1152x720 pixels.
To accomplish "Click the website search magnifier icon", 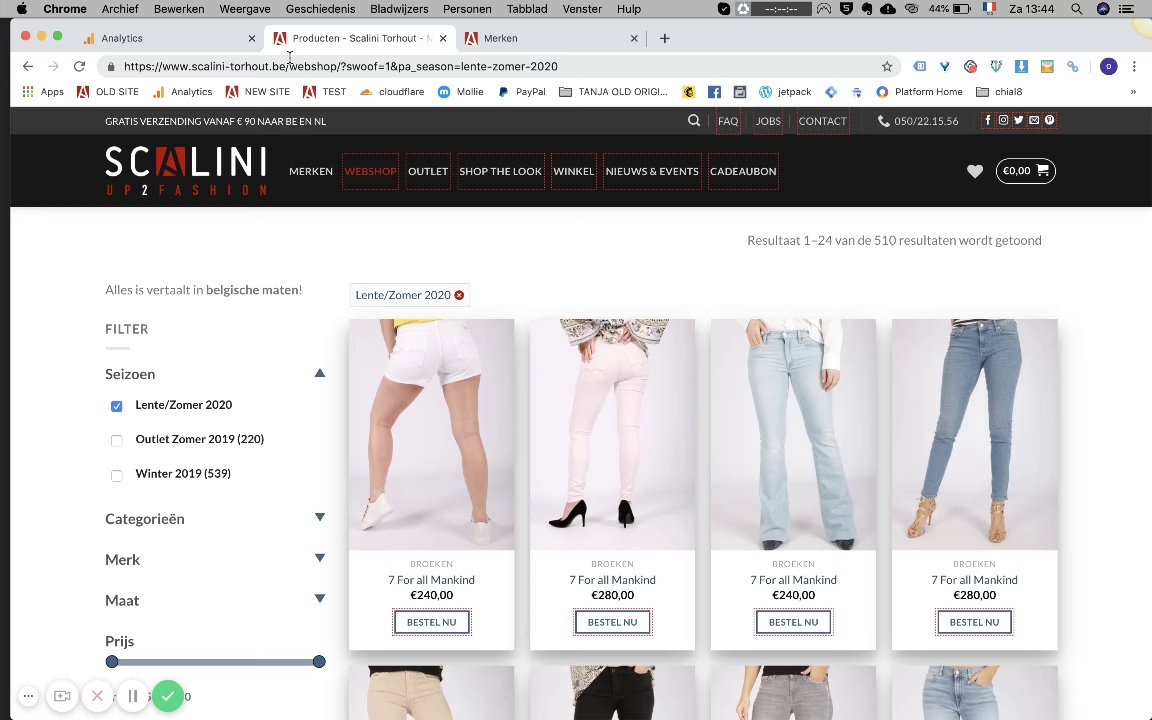I will (694, 120).
